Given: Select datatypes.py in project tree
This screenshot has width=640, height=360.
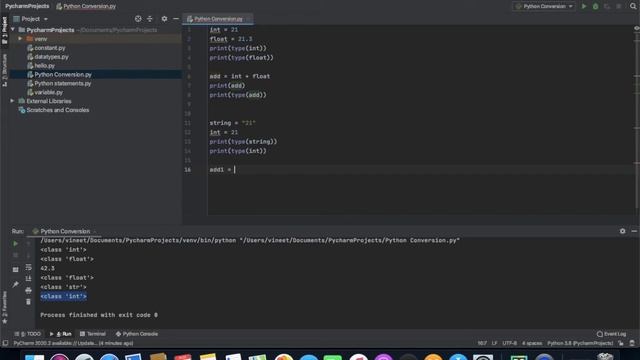Looking at the screenshot, I should tap(51, 57).
